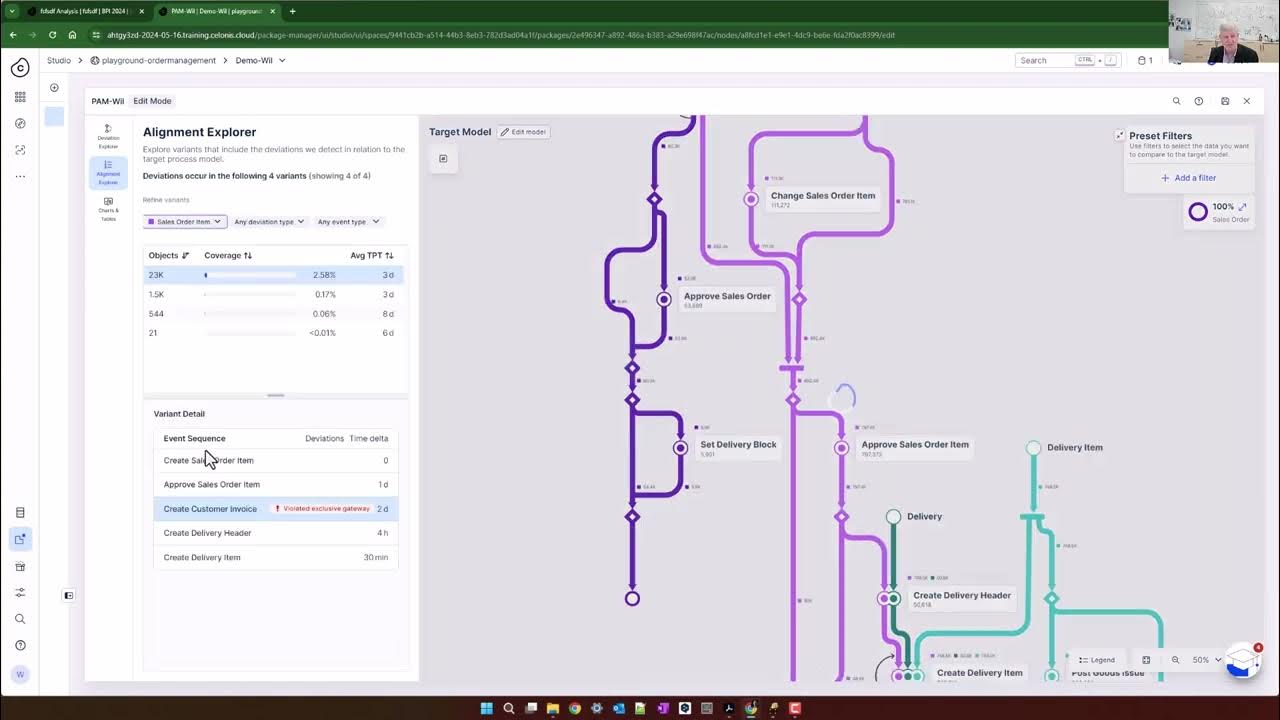Open the Sales Order Item dropdown
This screenshot has height=720, width=1280.
(185, 222)
